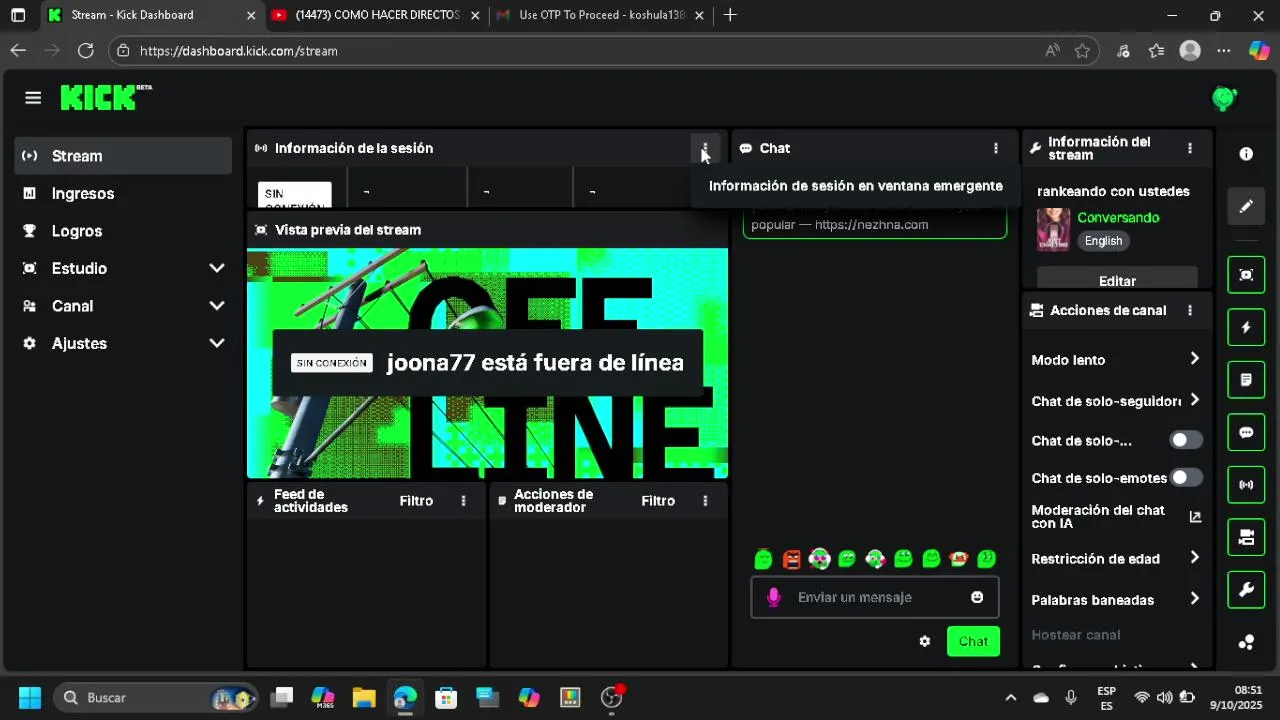
Task: Switch to the YouTube COMO HACER DIRECTOS tab
Action: tap(375, 15)
